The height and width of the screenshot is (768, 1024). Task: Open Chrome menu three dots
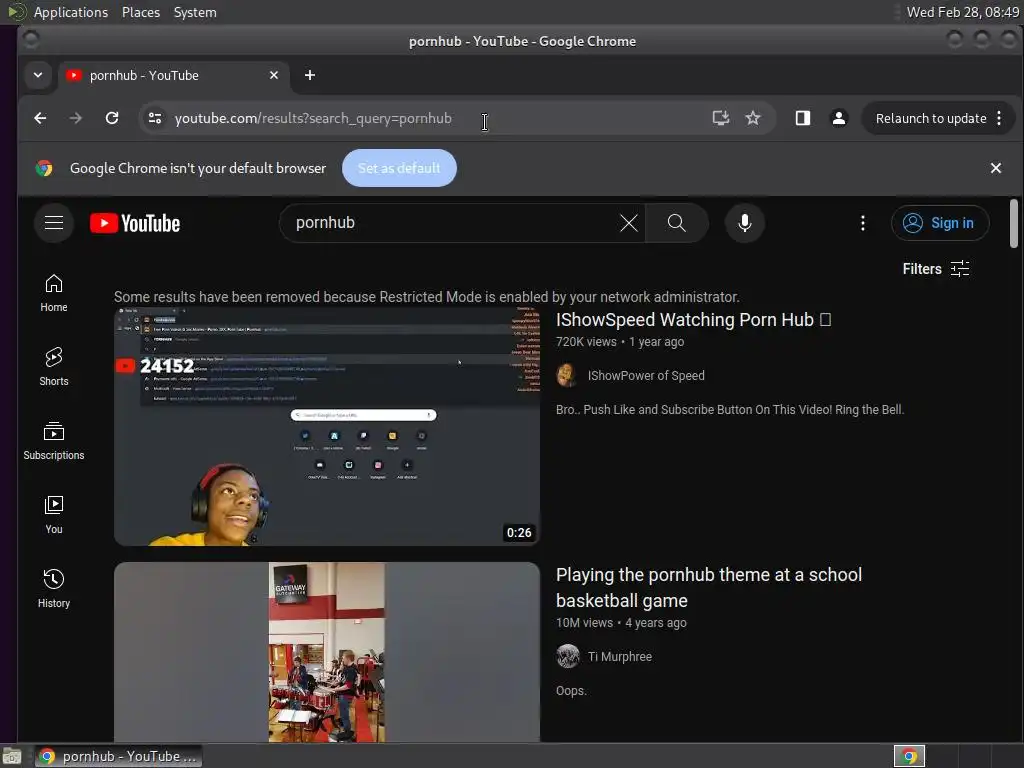[999, 118]
